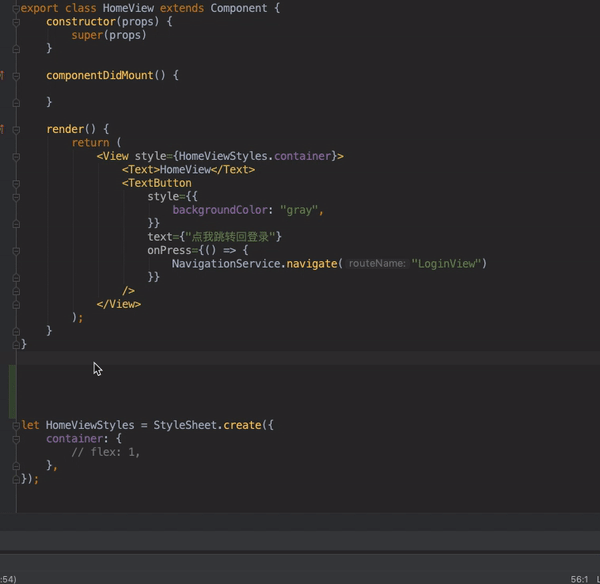The width and height of the screenshot is (600, 584).
Task: Click the Chinese text string "点我跳转回登录"
Action: tap(230, 237)
